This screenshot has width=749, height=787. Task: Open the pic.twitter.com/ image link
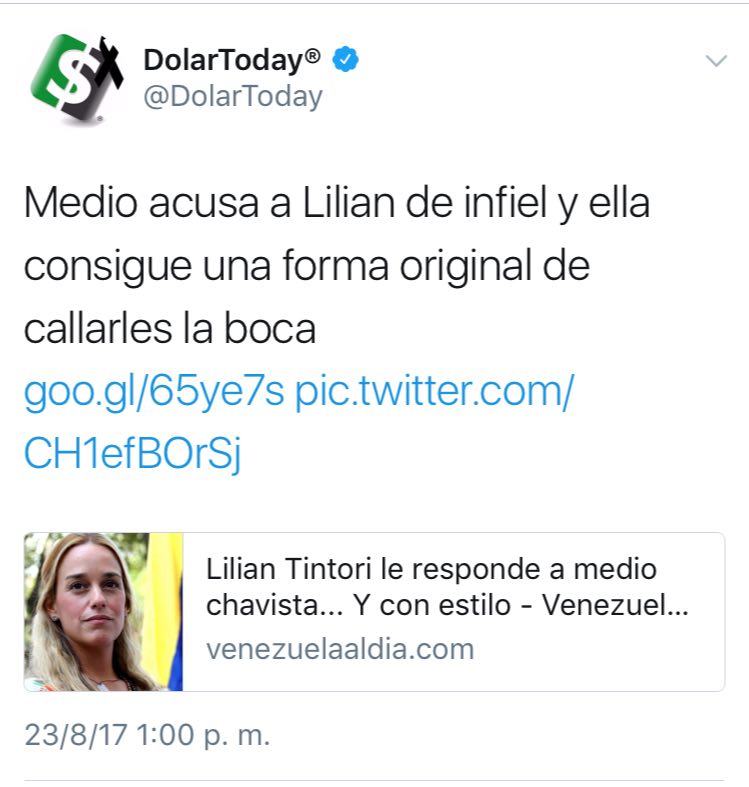click(x=434, y=392)
